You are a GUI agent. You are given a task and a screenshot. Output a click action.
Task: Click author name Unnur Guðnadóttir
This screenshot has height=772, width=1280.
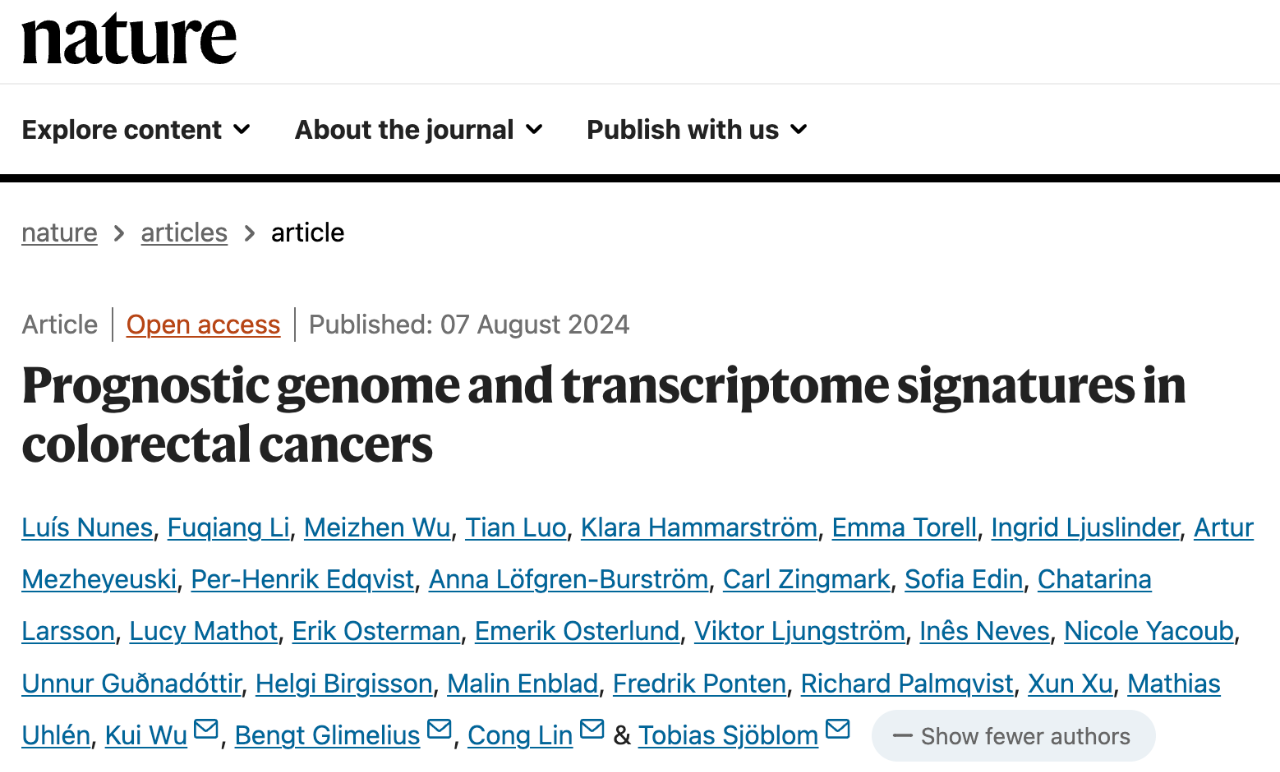click(x=131, y=684)
